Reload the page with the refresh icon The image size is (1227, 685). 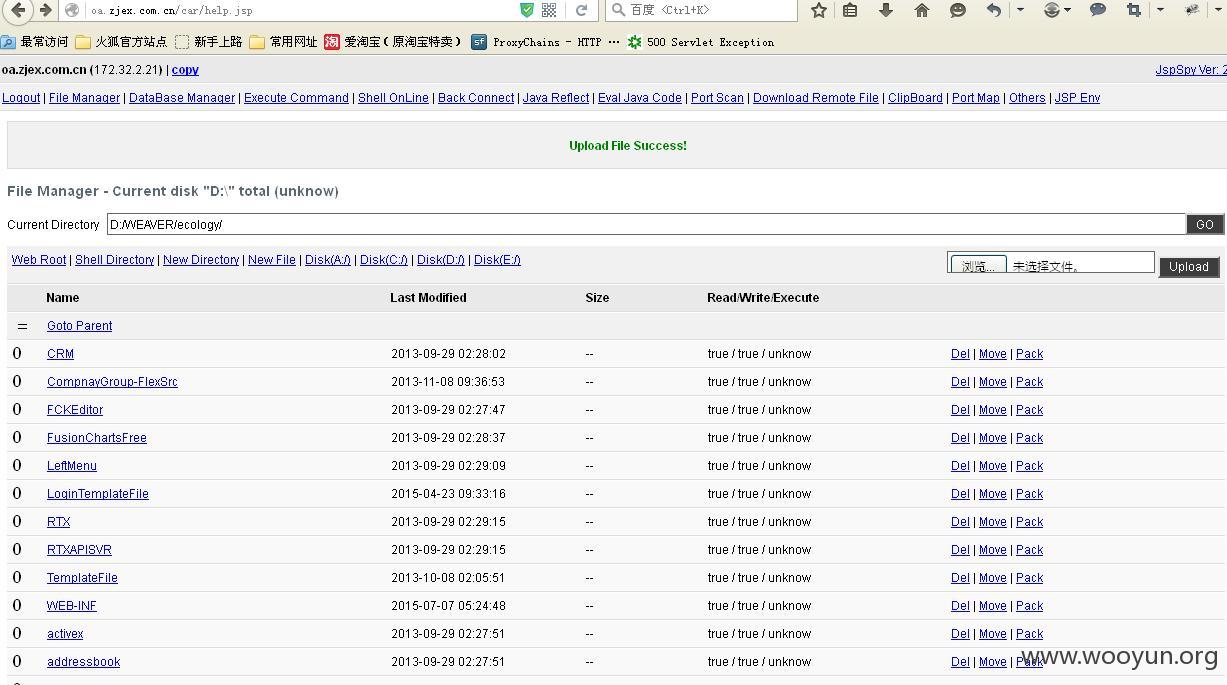coord(581,10)
